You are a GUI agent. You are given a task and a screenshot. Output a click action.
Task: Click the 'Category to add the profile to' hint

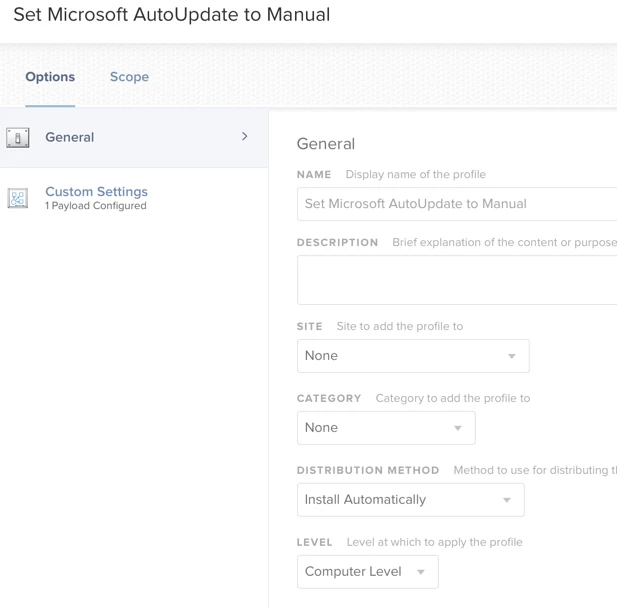click(x=453, y=398)
